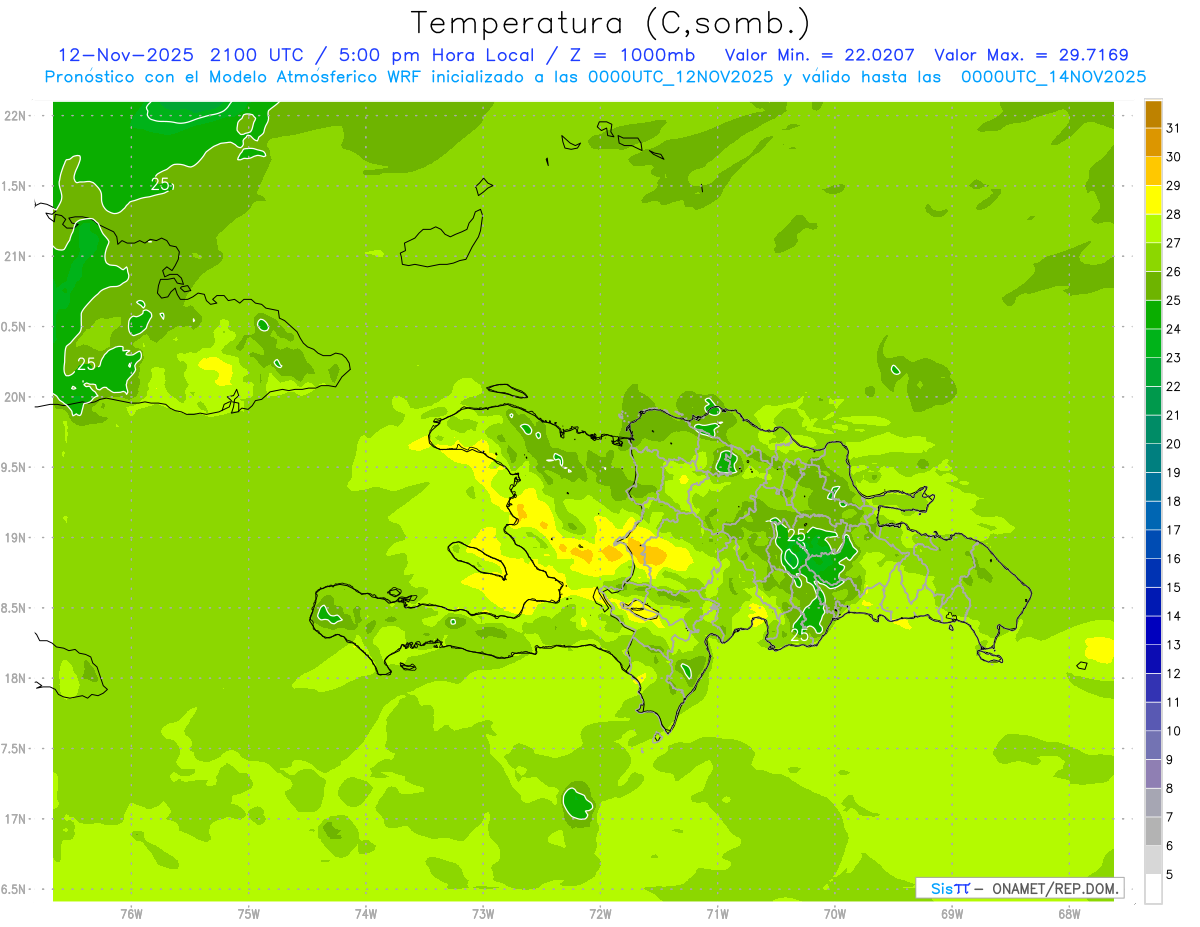Click the "70W" longitude axis label
Viewport: 1200px width, 927px height.
[835, 914]
